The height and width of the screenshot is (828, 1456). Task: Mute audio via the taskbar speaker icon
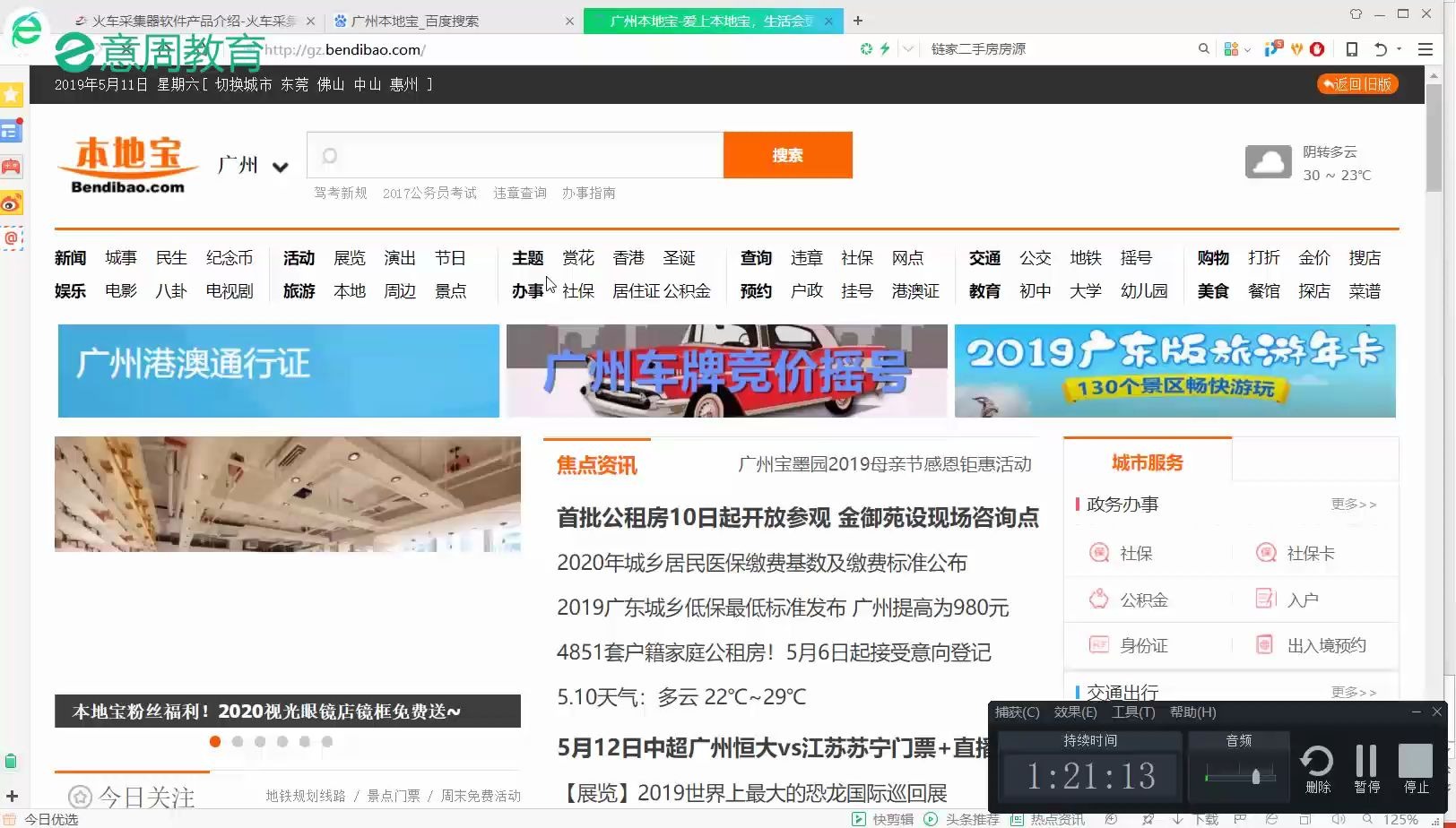pyautogui.click(x=1337, y=819)
